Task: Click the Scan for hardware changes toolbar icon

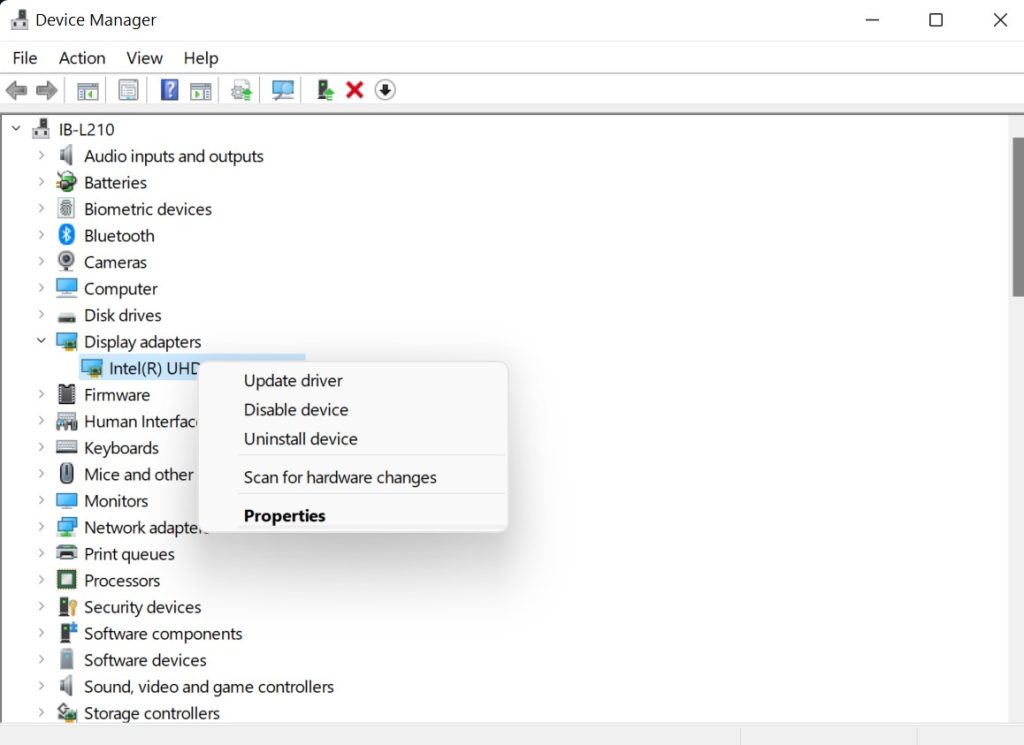Action: click(x=283, y=89)
